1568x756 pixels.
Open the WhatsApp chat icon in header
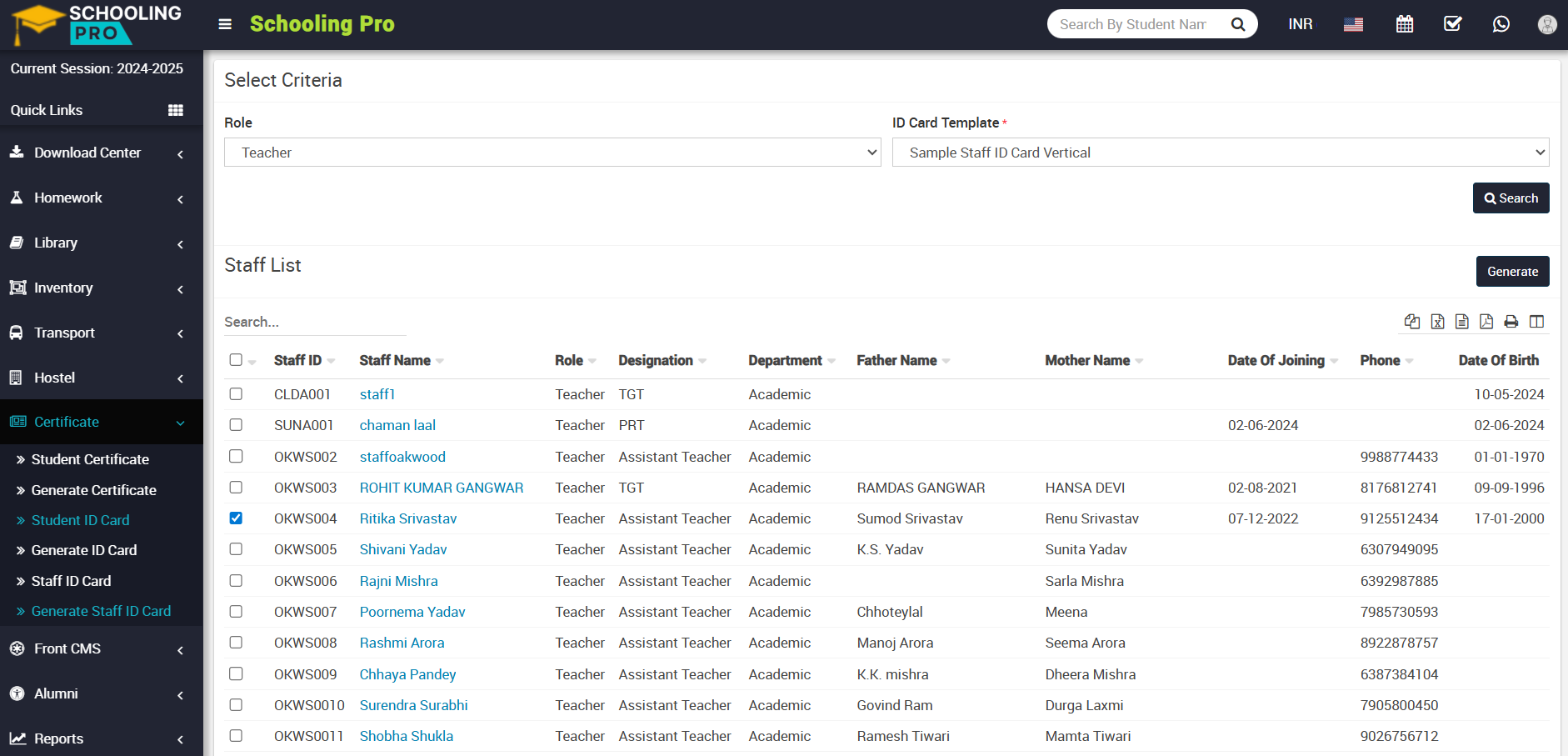(x=1501, y=24)
